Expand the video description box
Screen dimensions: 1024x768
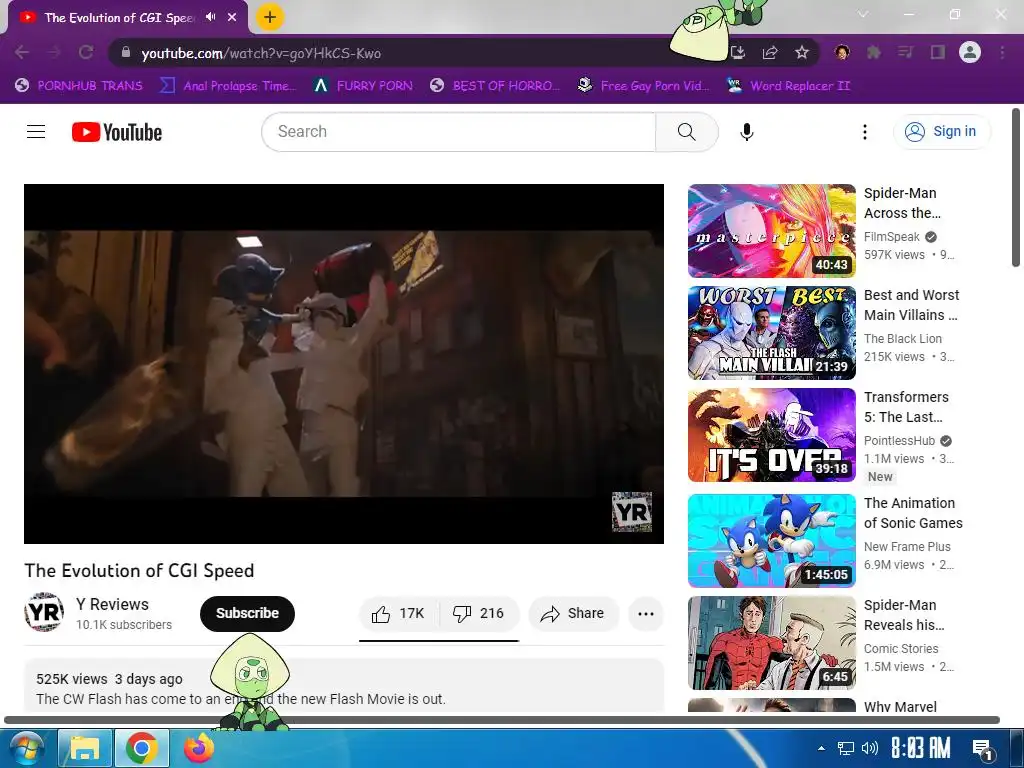tap(344, 685)
